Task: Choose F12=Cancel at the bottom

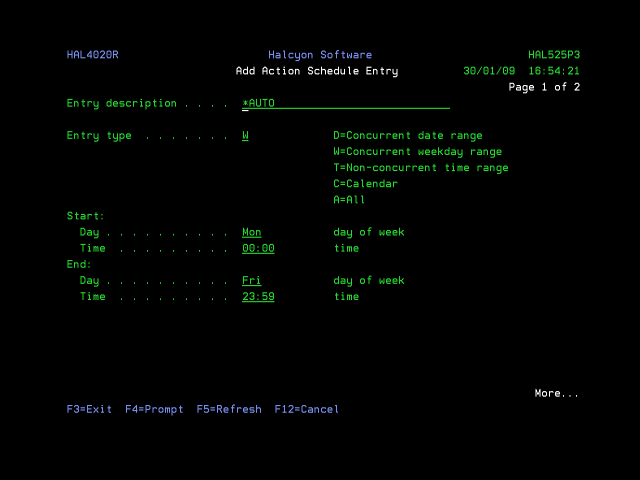Action: tap(307, 409)
